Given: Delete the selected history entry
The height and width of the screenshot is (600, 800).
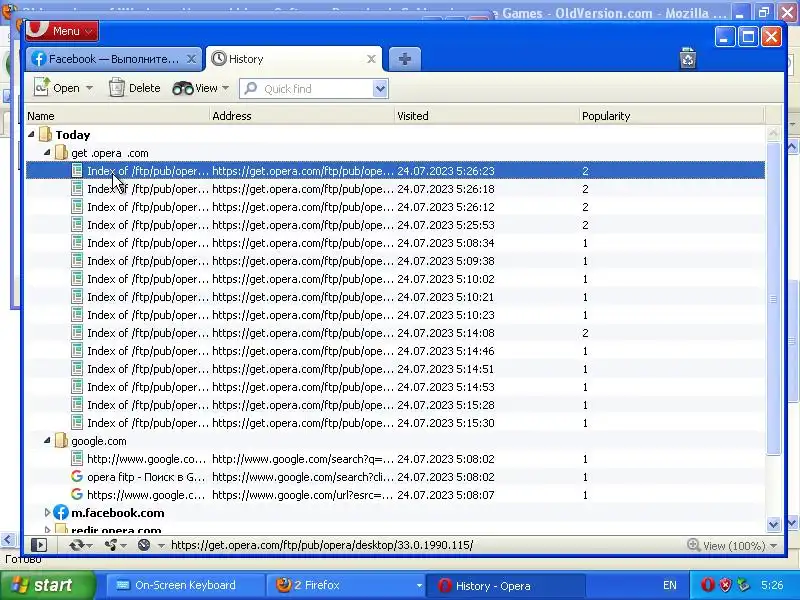Looking at the screenshot, I should 135,88.
